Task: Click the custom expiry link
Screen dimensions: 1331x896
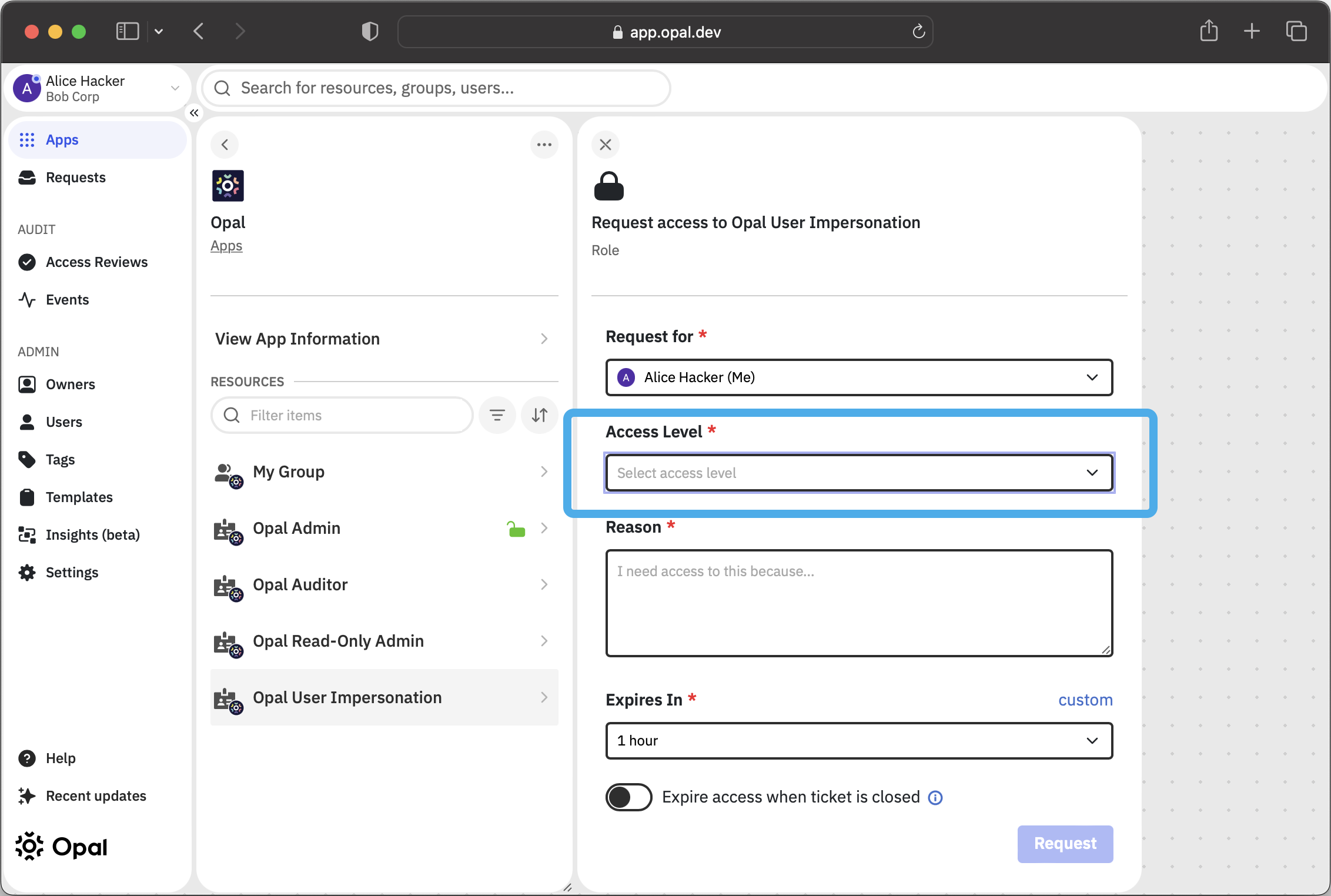Action: [1085, 700]
